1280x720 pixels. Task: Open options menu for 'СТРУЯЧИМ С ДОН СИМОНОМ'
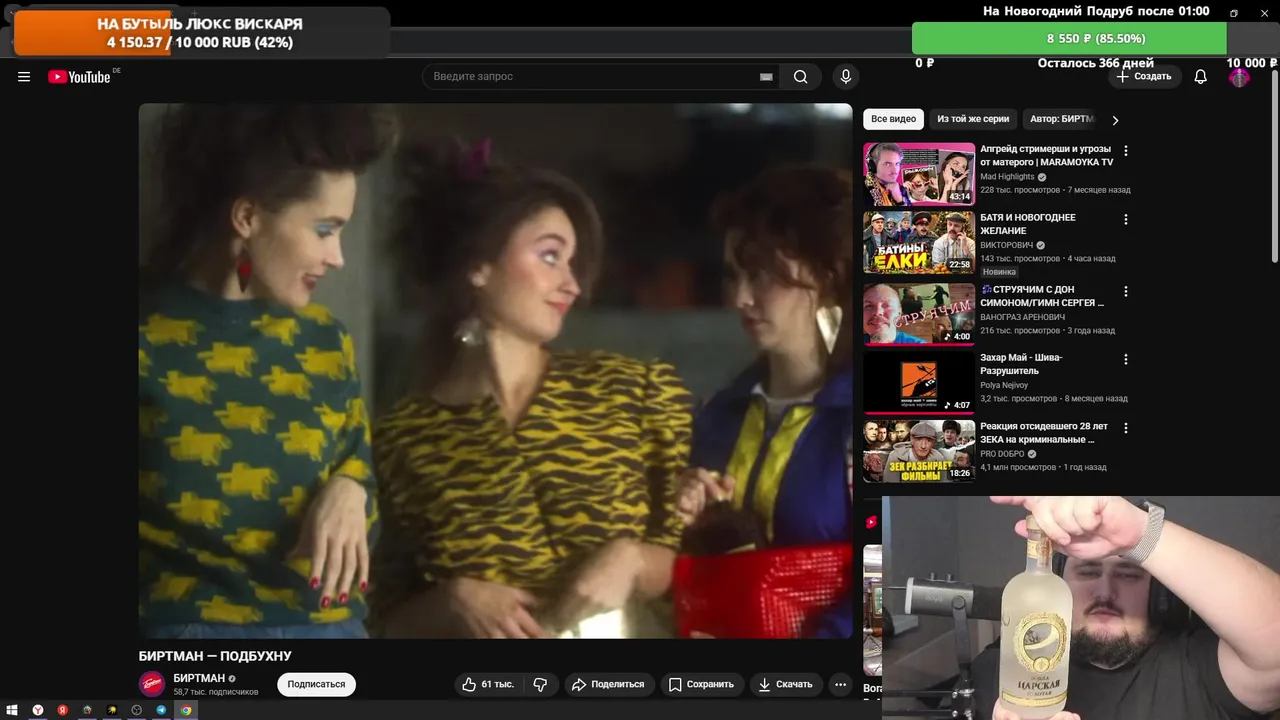[x=1126, y=291]
